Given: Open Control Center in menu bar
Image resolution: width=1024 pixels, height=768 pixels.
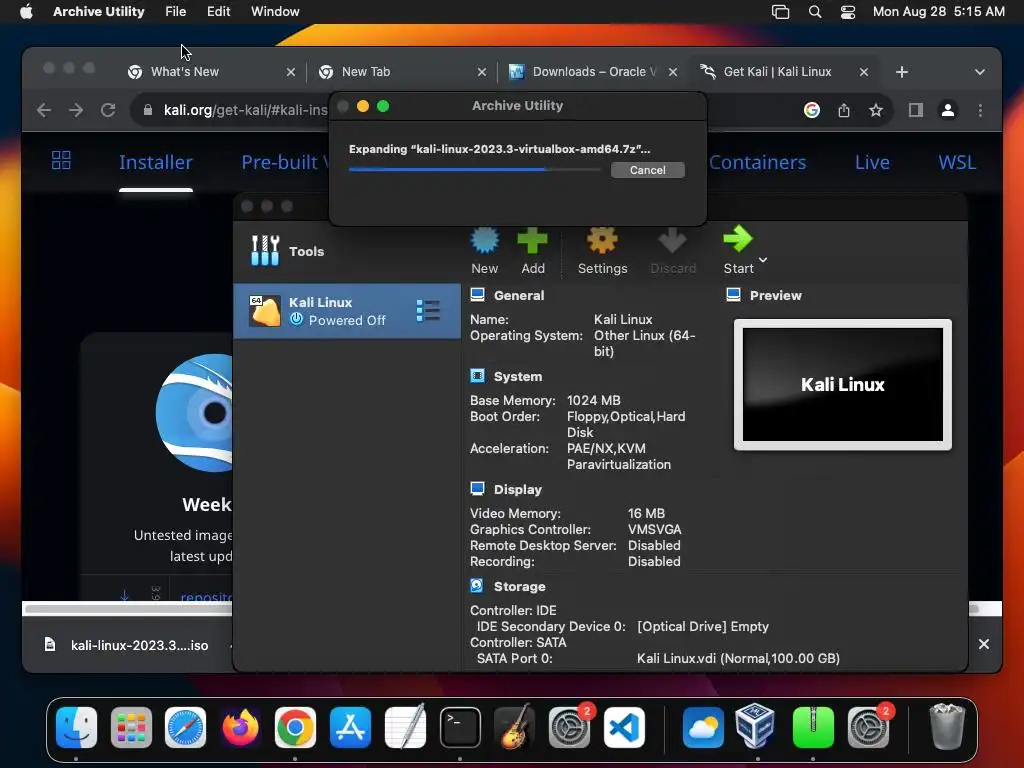Looking at the screenshot, I should click(x=848, y=11).
